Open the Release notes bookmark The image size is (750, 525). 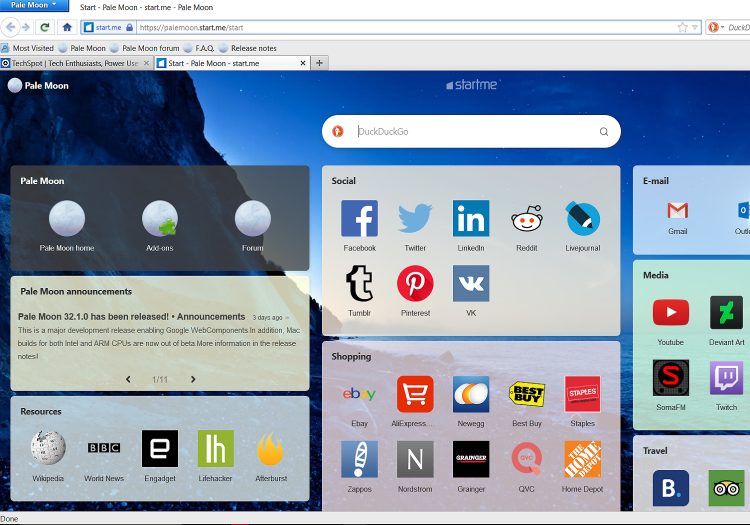coord(248,48)
